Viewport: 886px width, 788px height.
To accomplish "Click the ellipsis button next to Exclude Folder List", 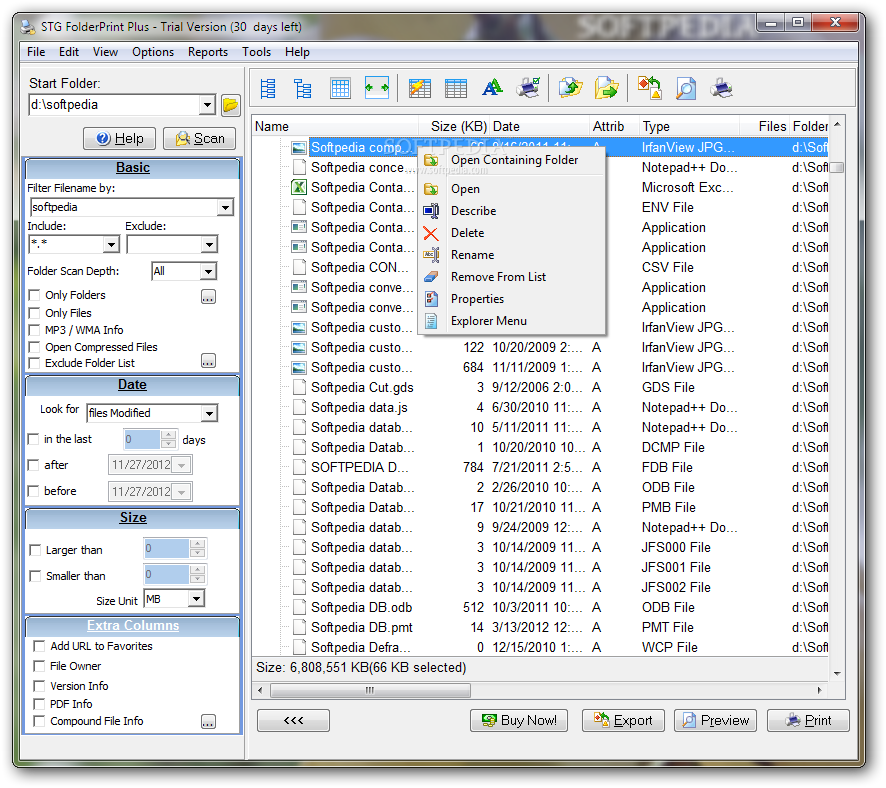I will point(209,360).
